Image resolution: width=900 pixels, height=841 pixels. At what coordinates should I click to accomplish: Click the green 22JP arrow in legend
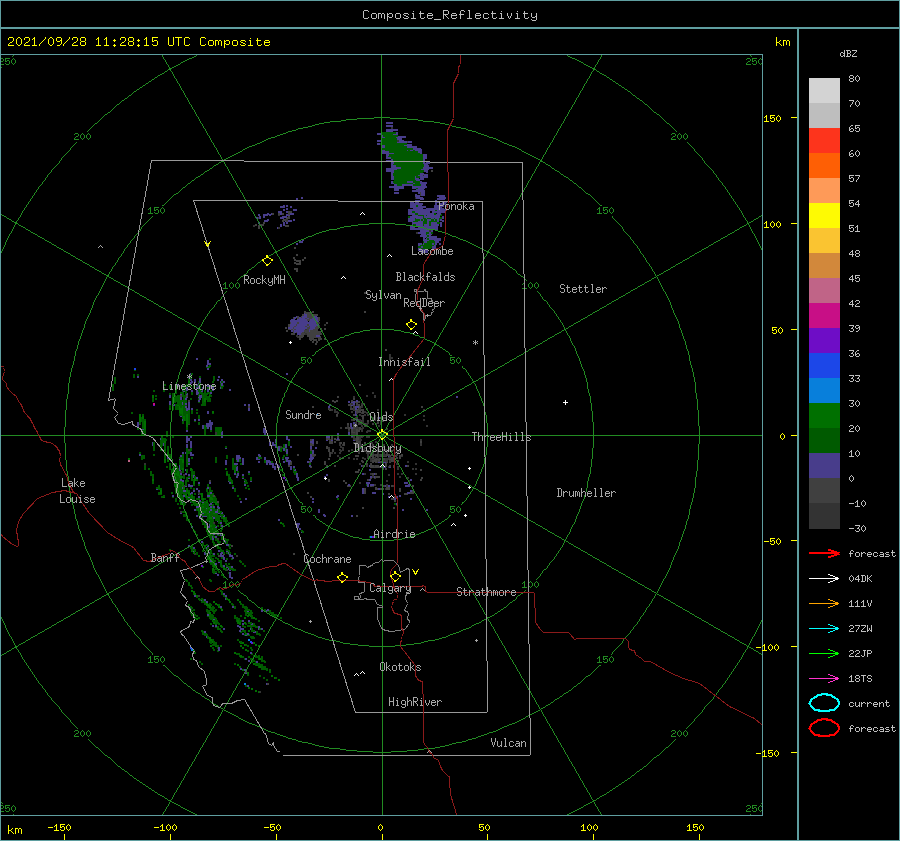(x=824, y=653)
